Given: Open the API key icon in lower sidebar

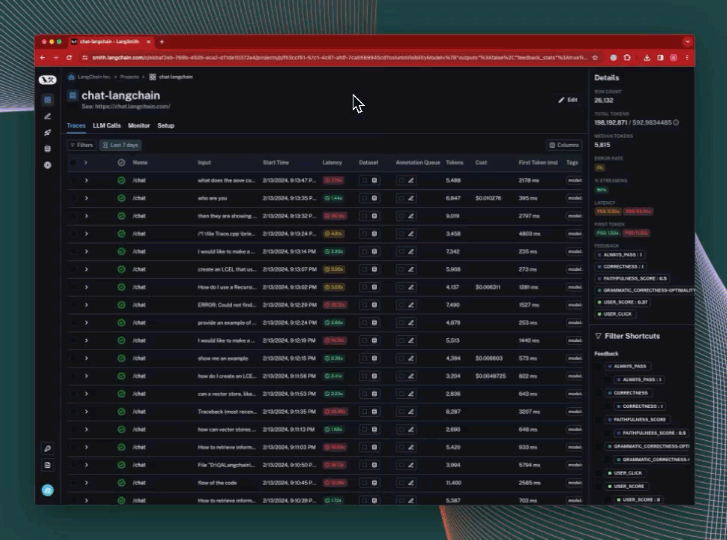Looking at the screenshot, I should [x=47, y=448].
